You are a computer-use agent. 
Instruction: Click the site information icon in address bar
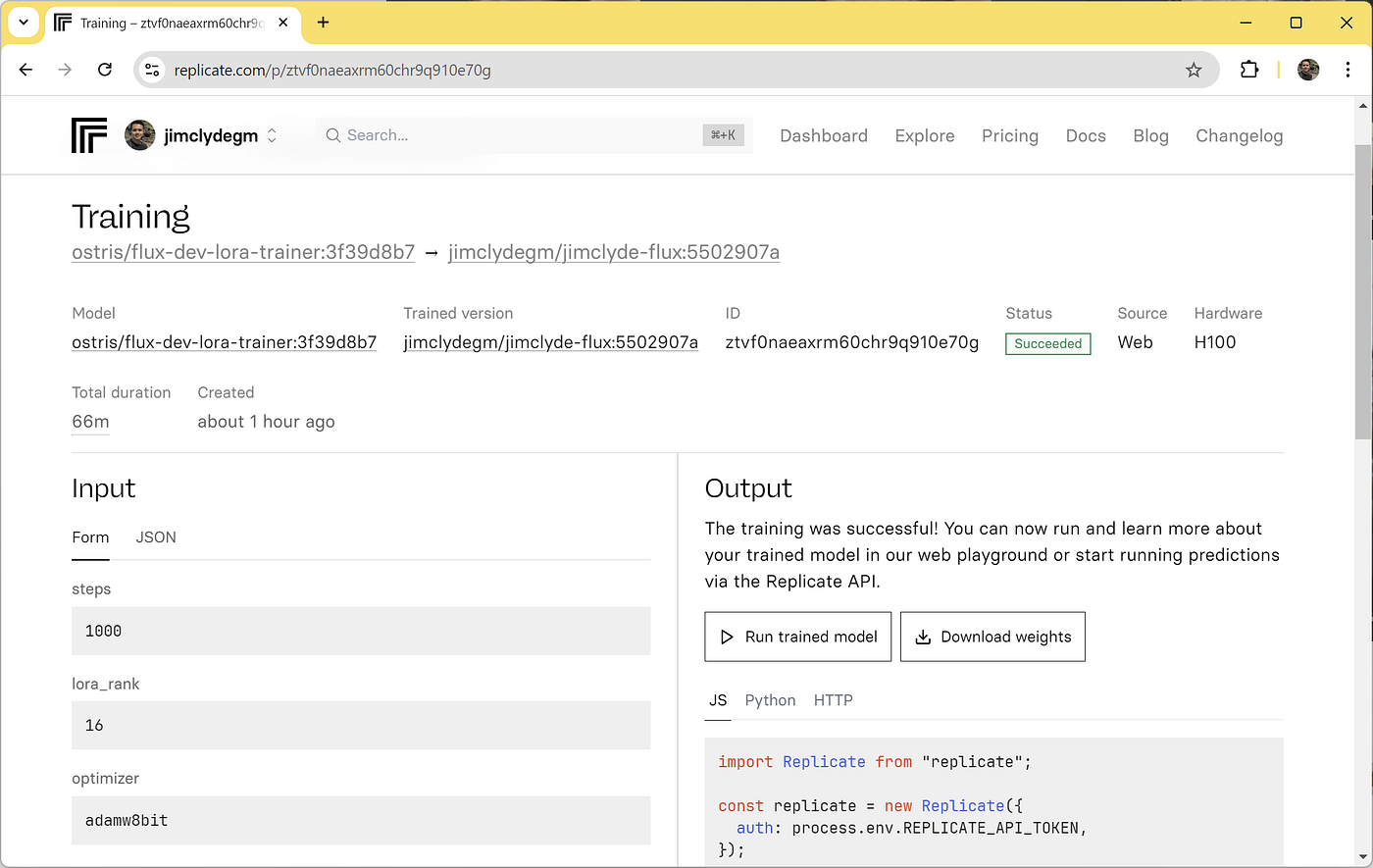152,70
